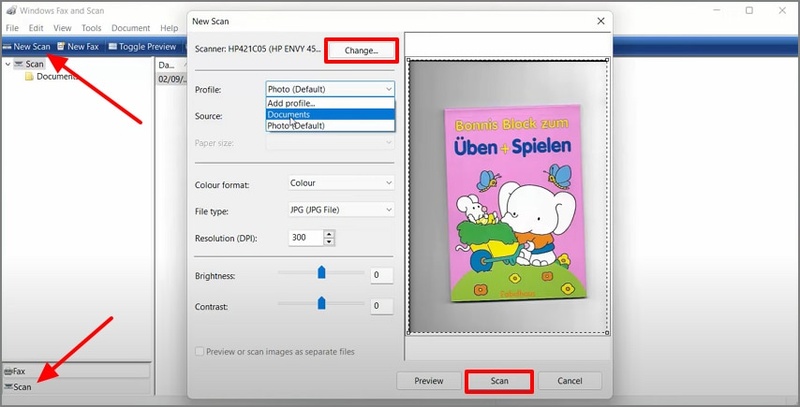Click the Preview button
Image resolution: width=800 pixels, height=407 pixels.
(x=429, y=380)
